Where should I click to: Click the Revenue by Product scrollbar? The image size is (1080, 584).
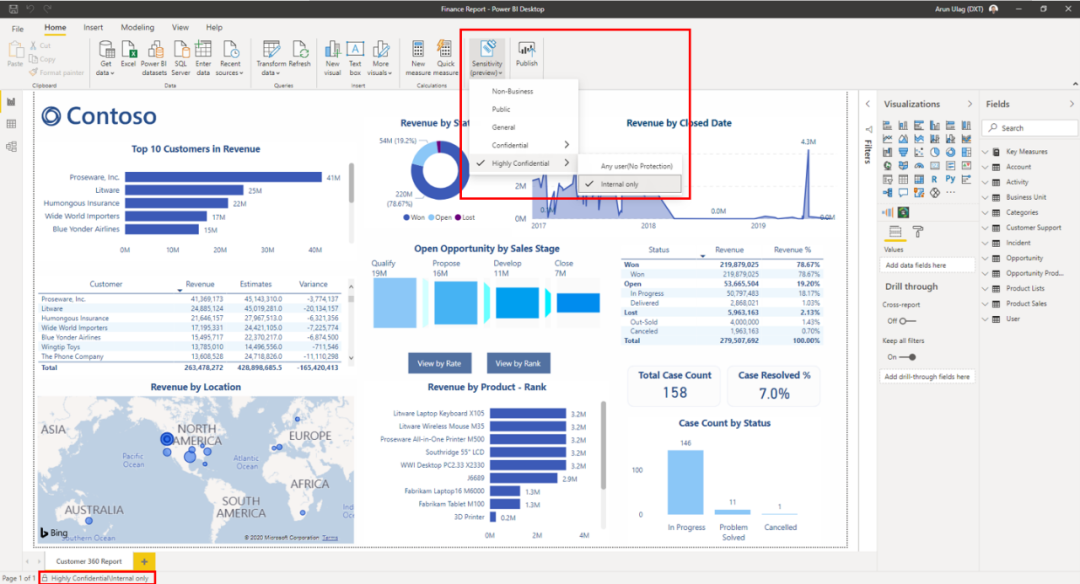click(x=603, y=446)
